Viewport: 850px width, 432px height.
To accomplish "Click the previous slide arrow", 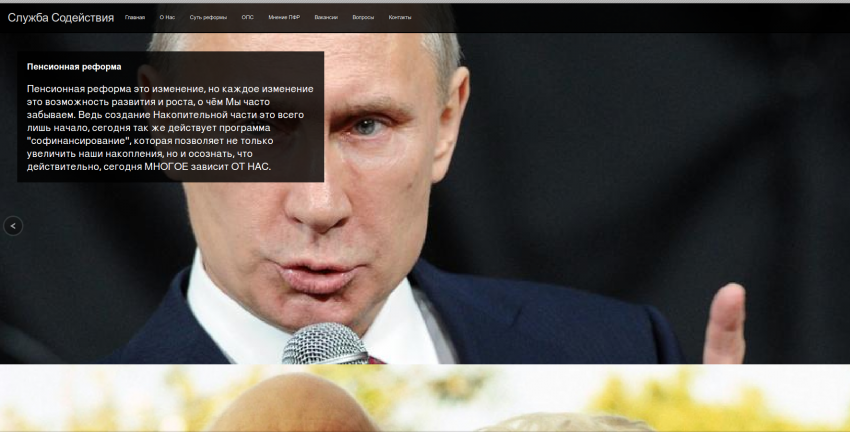I will 12,226.
